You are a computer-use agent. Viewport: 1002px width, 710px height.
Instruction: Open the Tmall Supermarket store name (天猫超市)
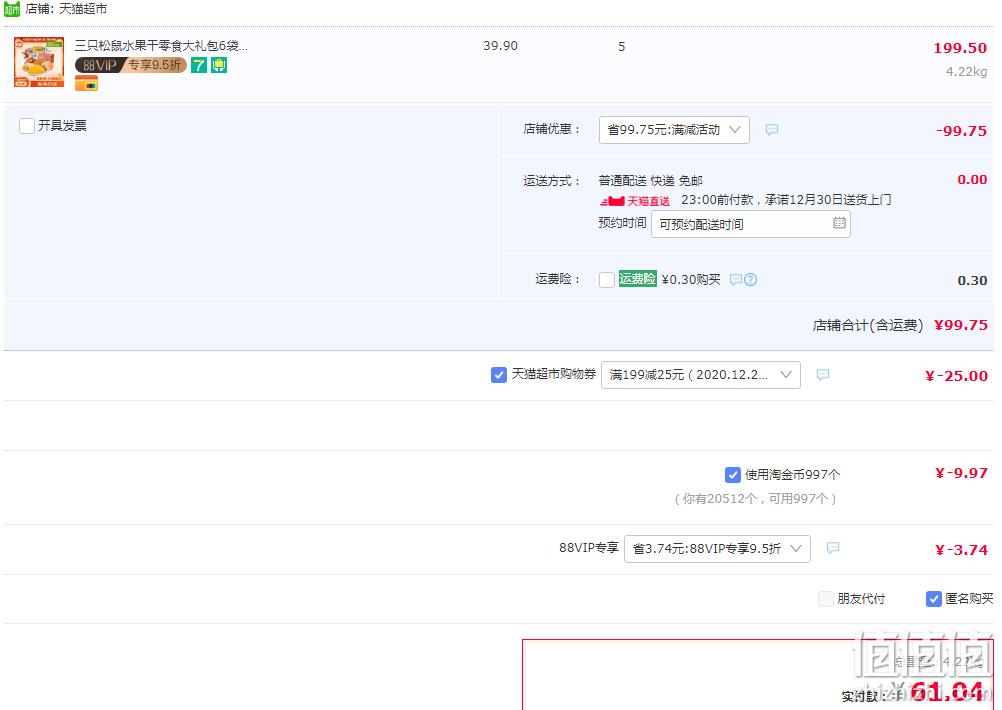coord(82,9)
